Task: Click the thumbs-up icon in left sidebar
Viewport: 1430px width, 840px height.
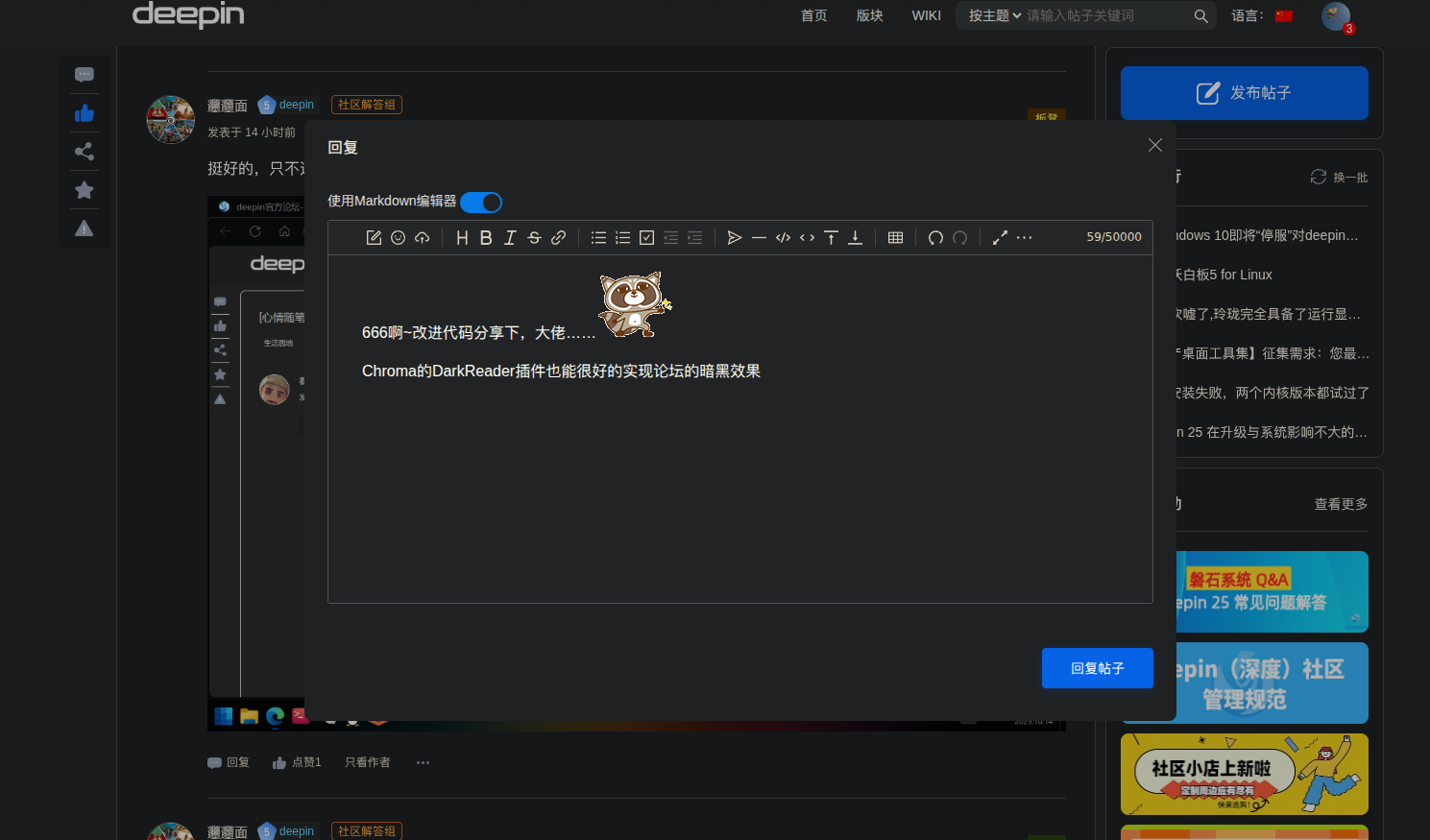Action: tap(85, 113)
